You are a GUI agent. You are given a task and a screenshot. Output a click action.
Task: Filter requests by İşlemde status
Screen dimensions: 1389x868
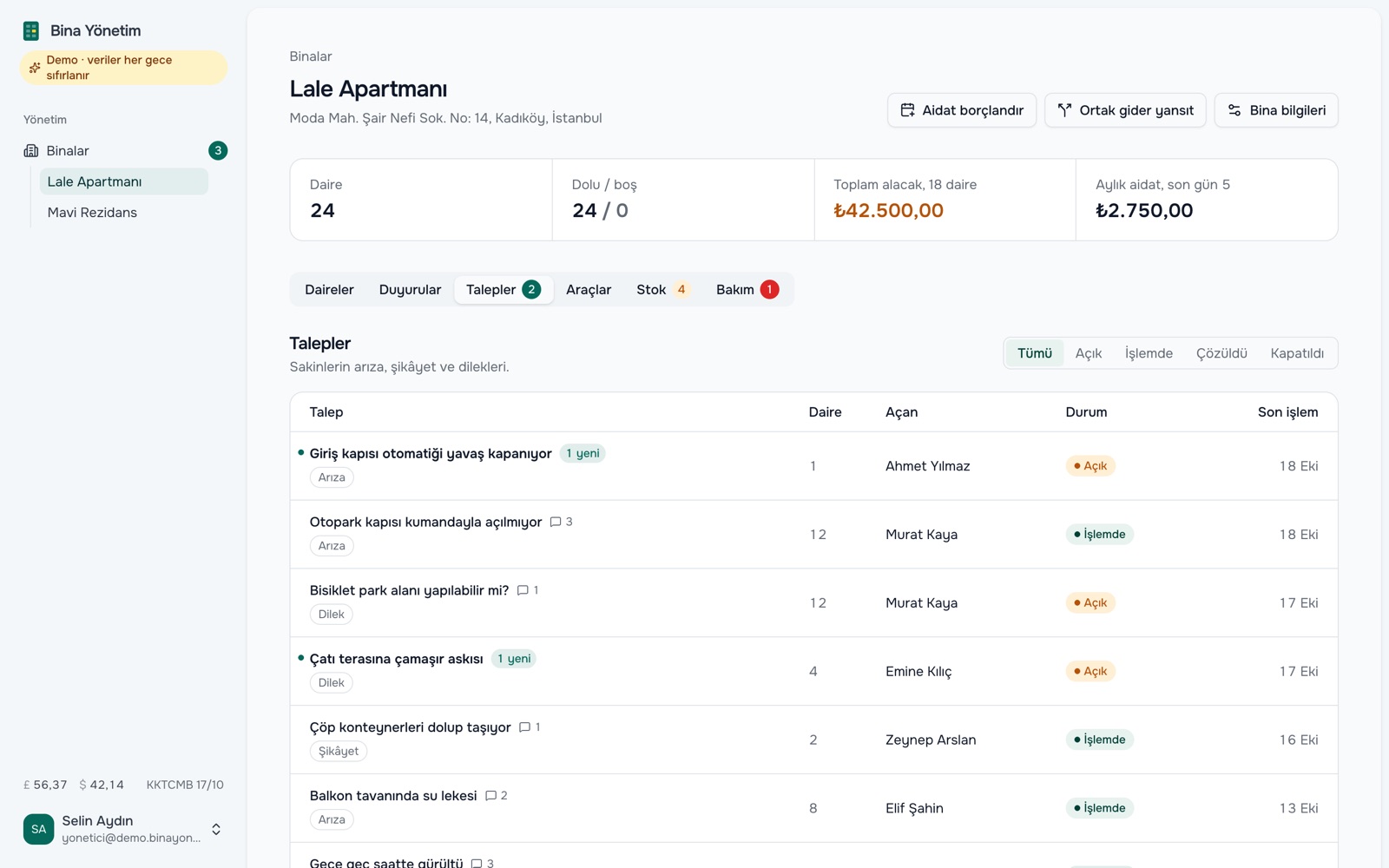tap(1149, 353)
